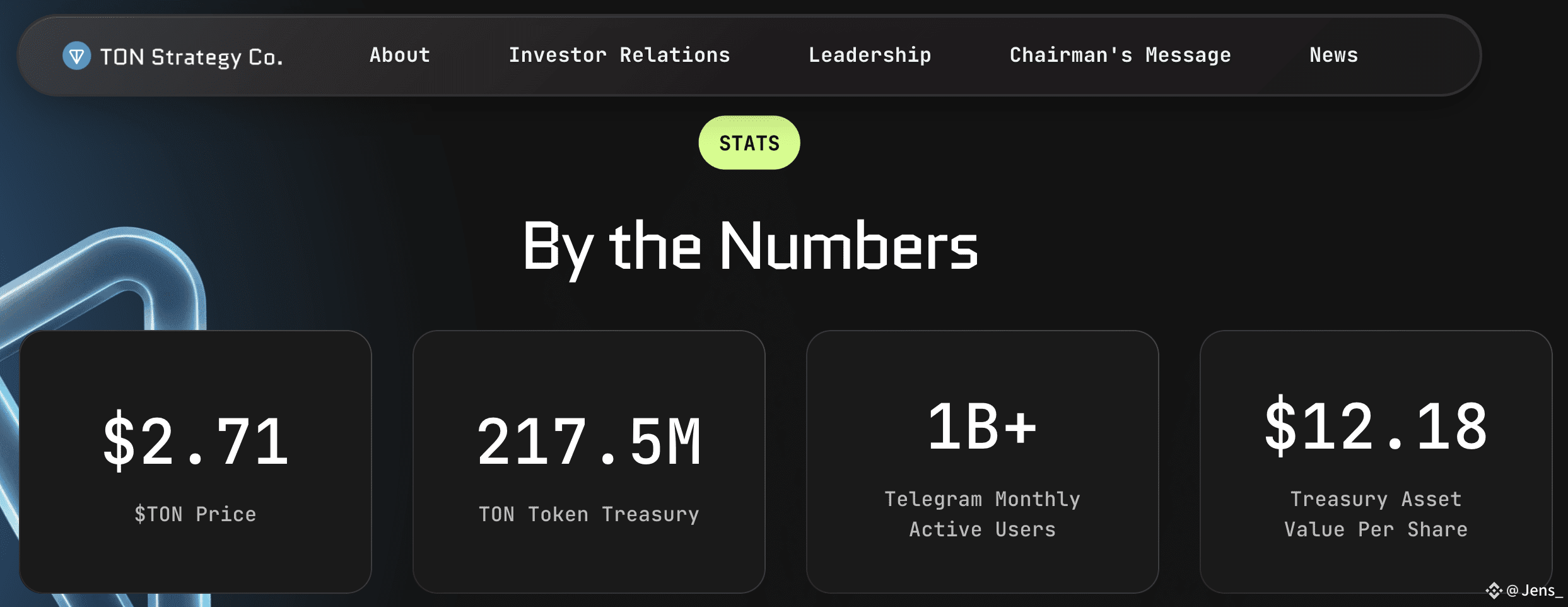Click the blue TON logo icon
The width and height of the screenshot is (1568, 607).
pyautogui.click(x=76, y=56)
